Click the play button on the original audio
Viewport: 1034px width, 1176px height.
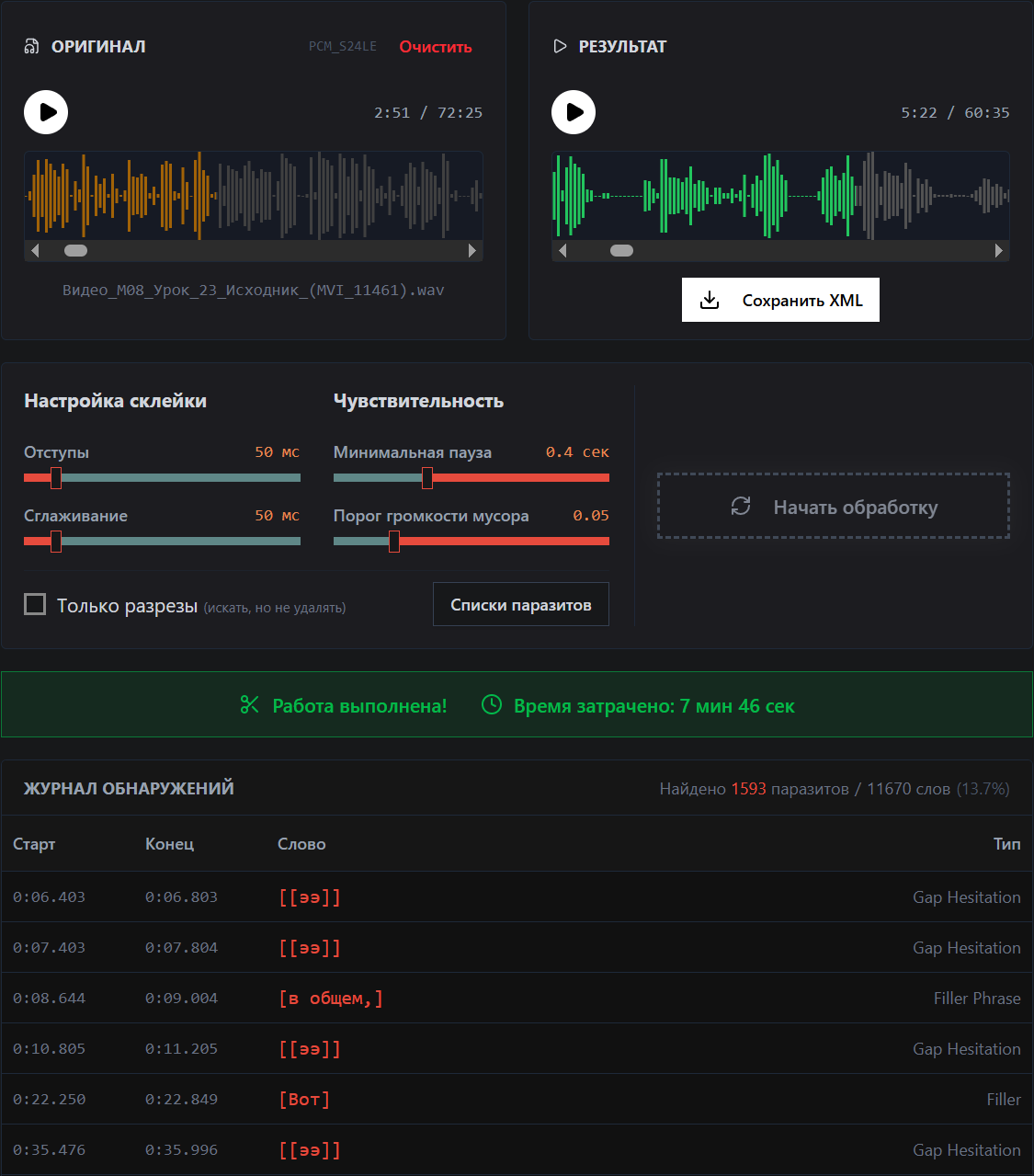click(46, 111)
